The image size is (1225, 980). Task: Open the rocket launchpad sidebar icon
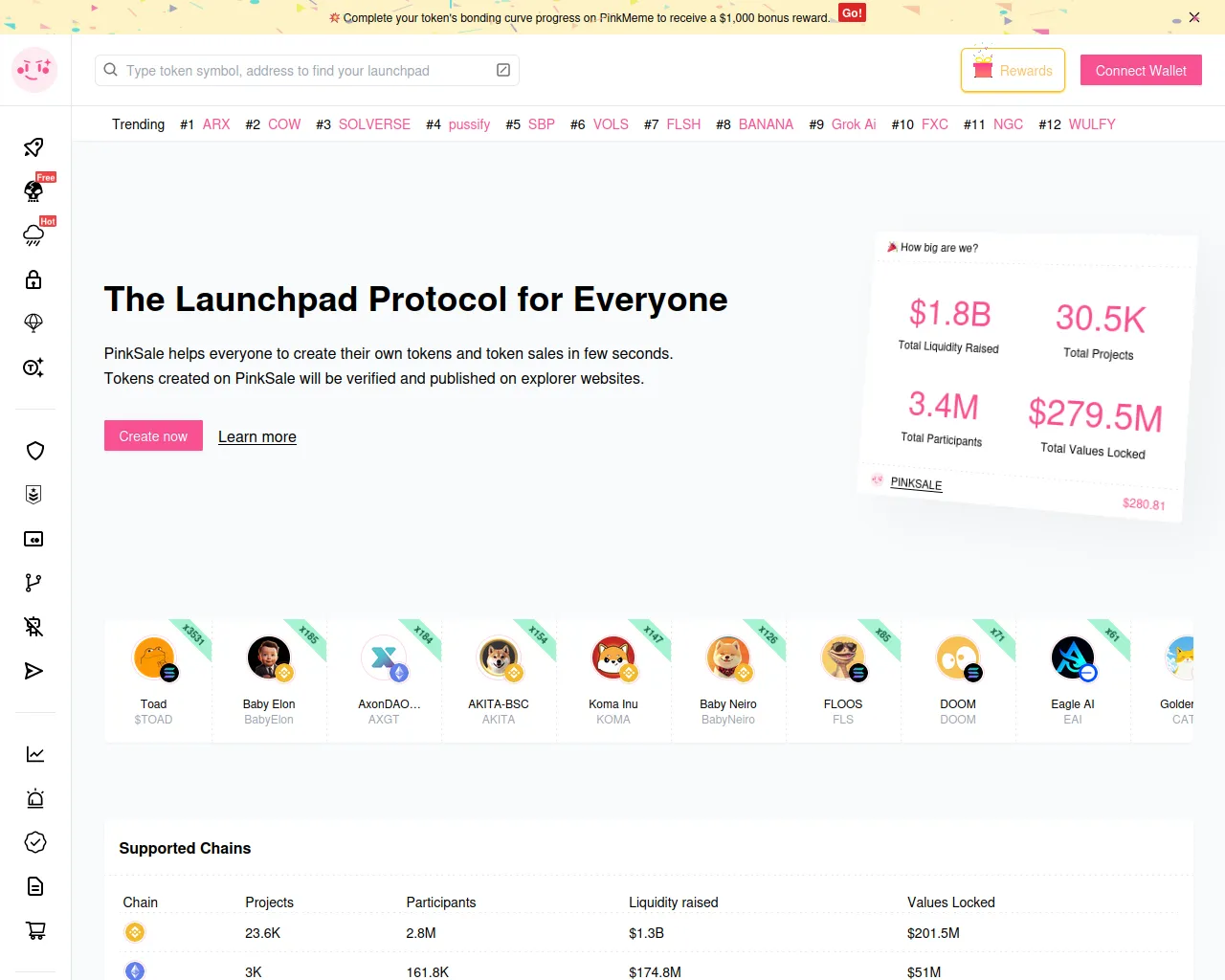coord(34,146)
